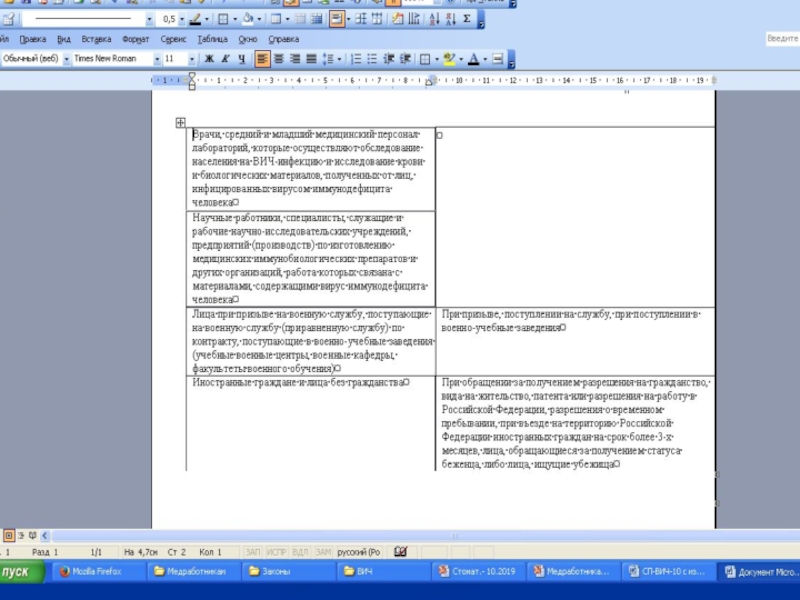Open Table AutoFormat
The width and height of the screenshot is (800, 600).
point(397,19)
